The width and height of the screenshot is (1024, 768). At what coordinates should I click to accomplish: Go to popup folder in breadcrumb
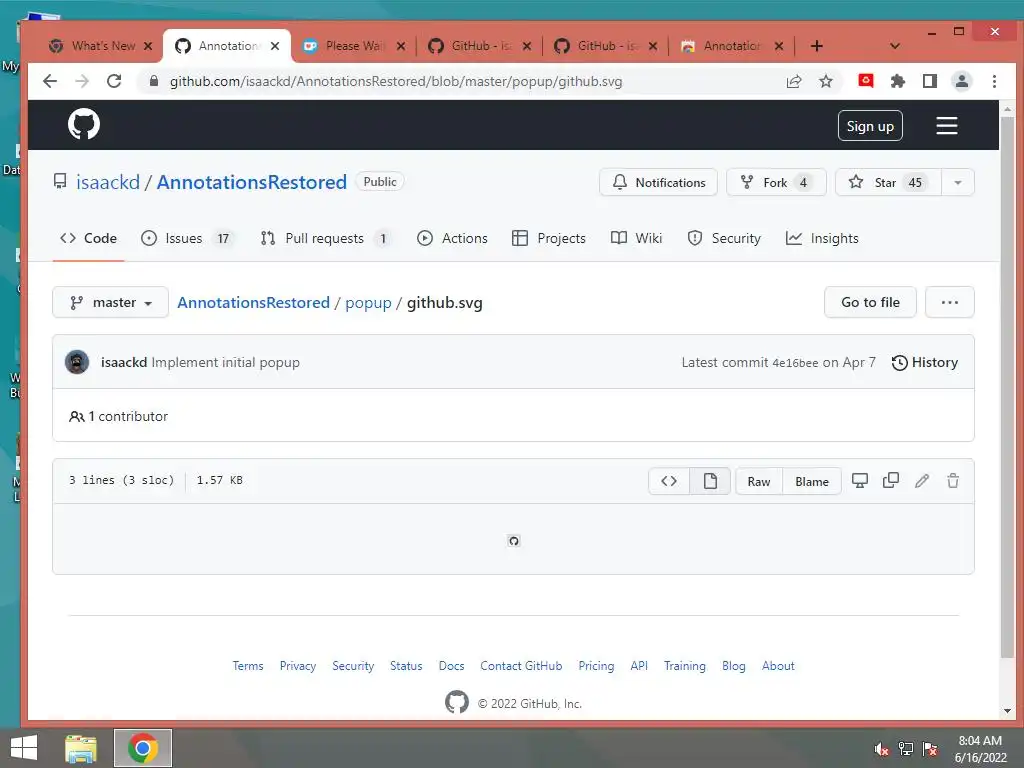(368, 303)
